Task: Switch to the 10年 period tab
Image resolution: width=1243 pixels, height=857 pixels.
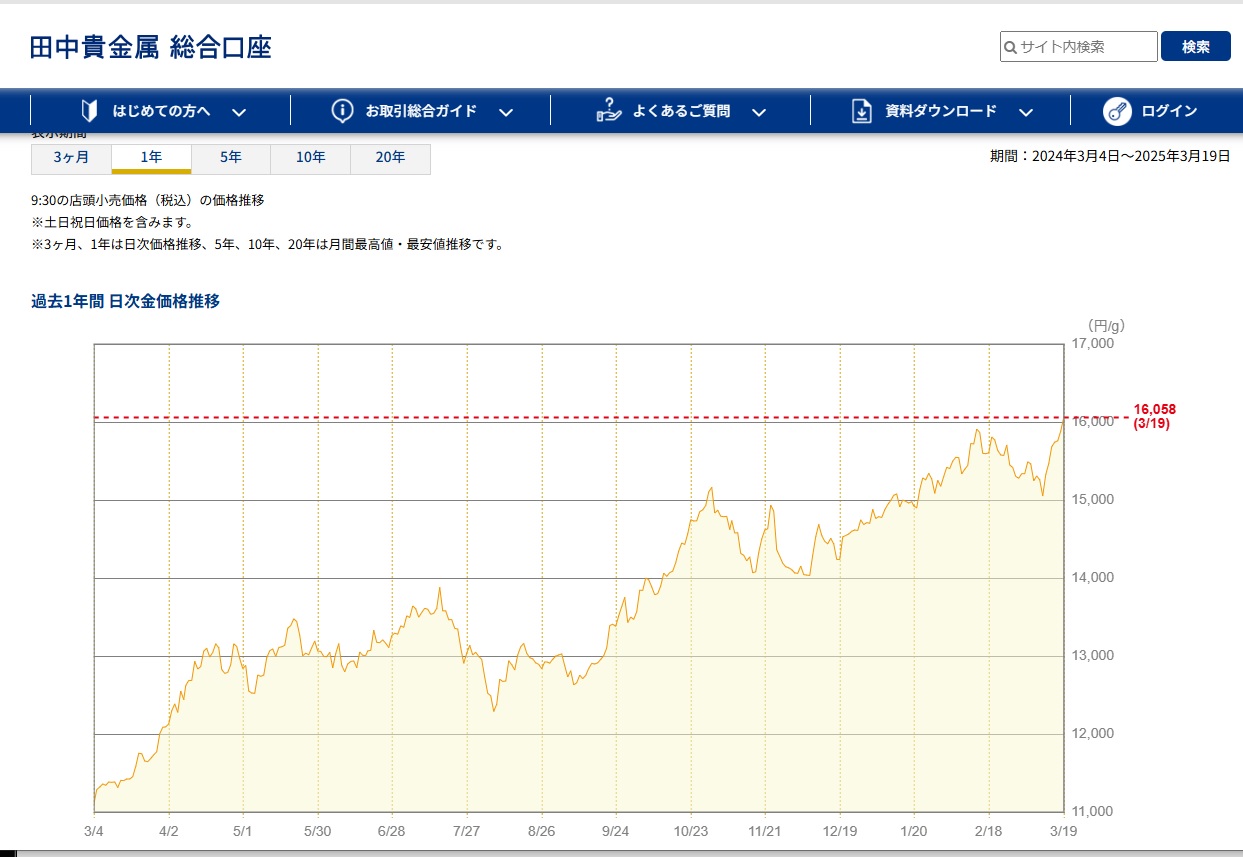Action: click(x=311, y=158)
